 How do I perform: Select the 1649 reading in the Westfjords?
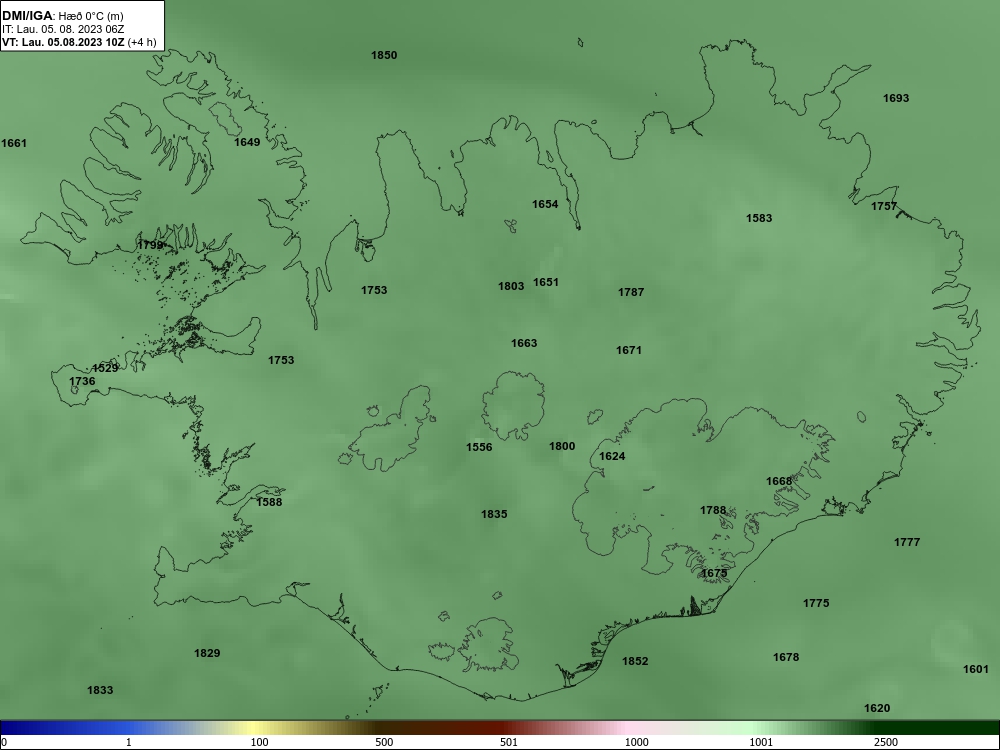point(247,142)
